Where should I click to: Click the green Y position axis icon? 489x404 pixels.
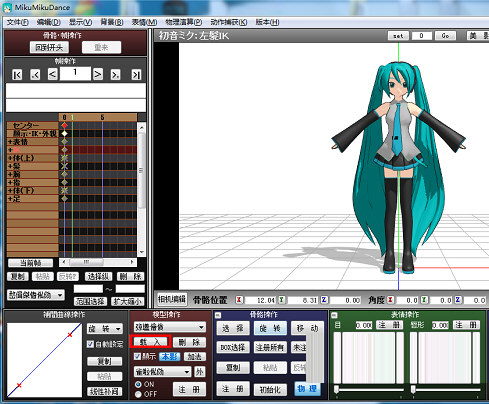(281, 300)
